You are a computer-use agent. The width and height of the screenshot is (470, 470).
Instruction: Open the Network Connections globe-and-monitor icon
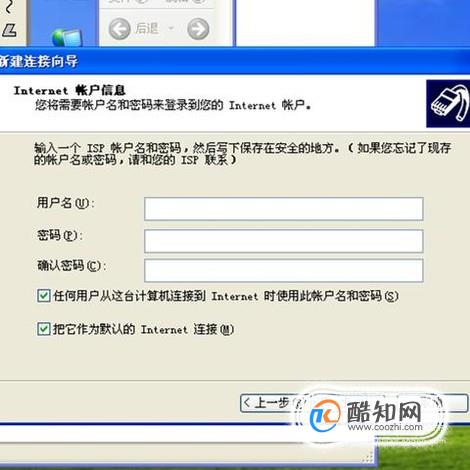(67, 37)
